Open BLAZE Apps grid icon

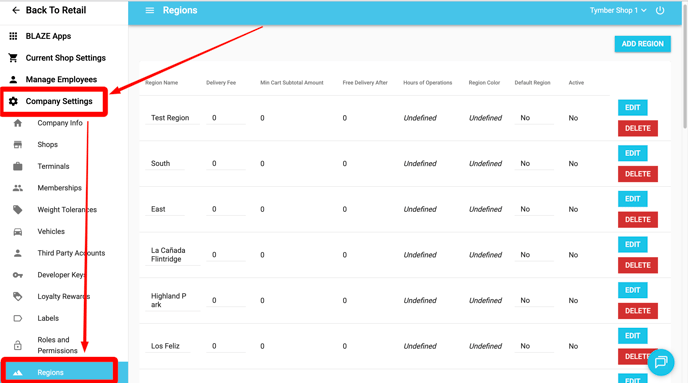[13, 36]
